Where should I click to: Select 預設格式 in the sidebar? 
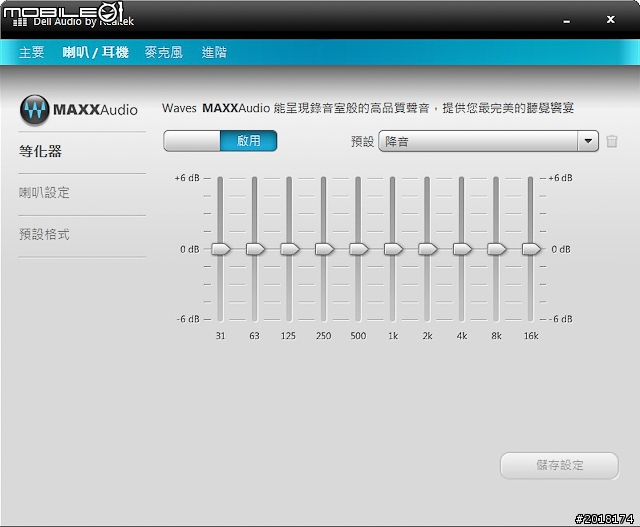[x=44, y=234]
